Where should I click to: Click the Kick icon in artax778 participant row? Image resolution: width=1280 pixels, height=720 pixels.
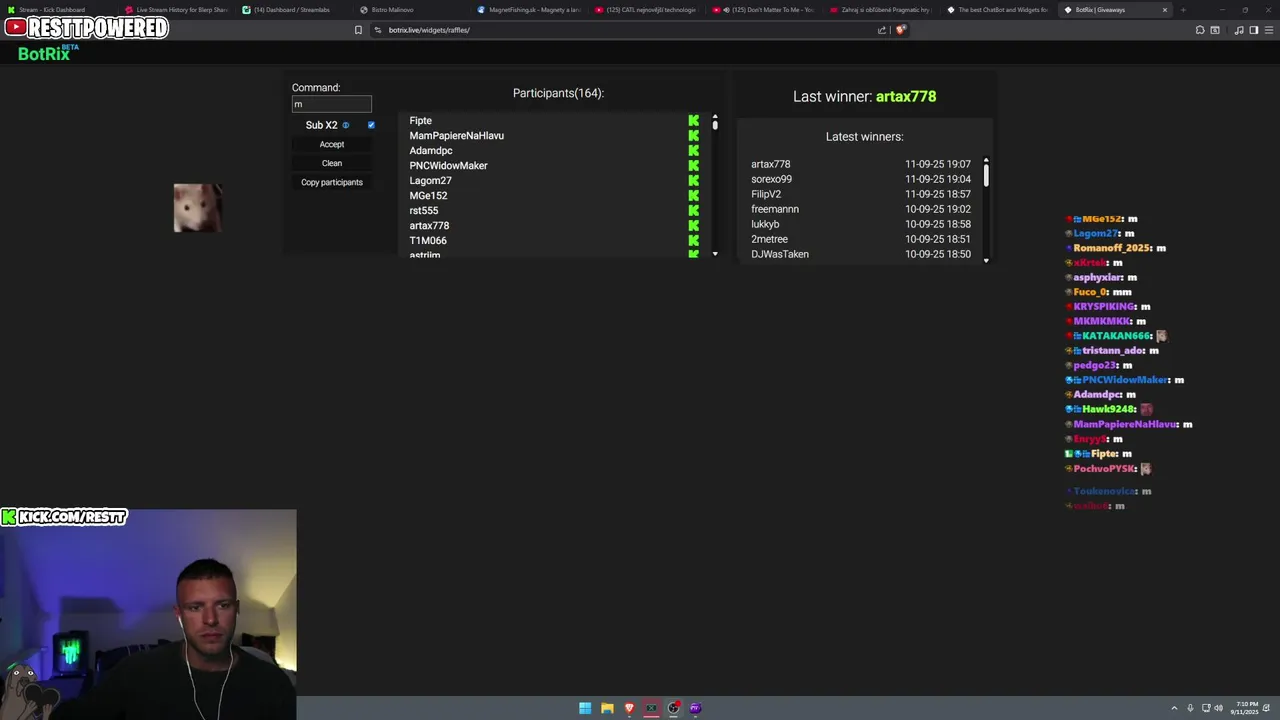pyautogui.click(x=693, y=226)
